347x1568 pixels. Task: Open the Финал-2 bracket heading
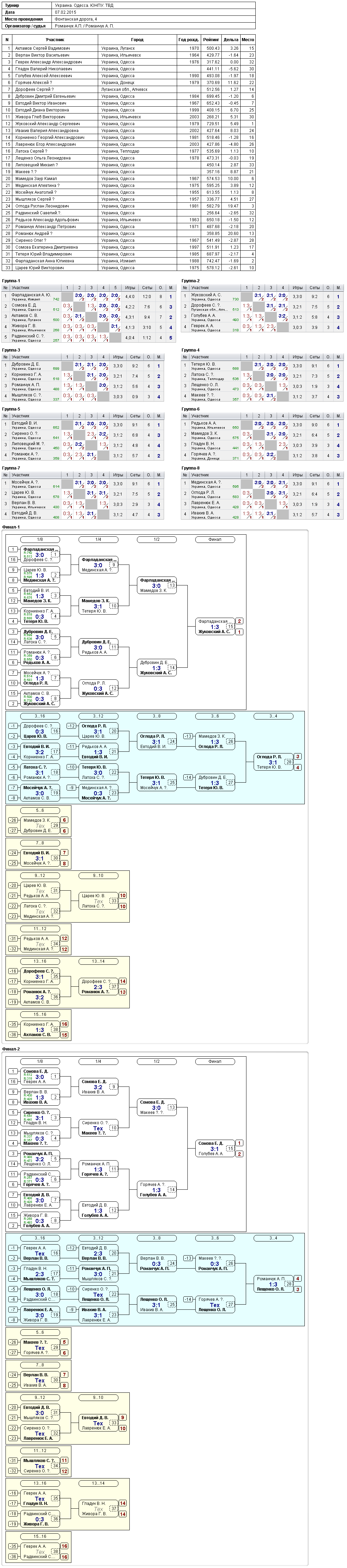tap(11, 1049)
